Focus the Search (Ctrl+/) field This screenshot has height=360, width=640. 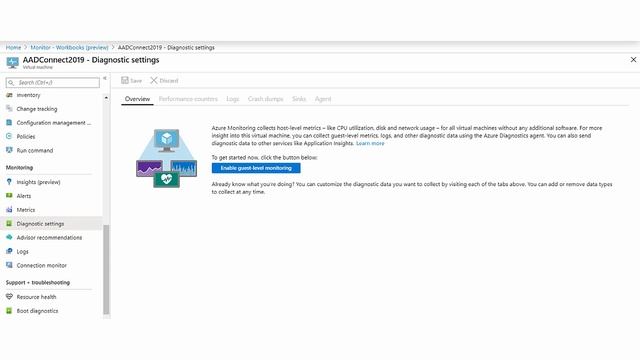[53, 82]
